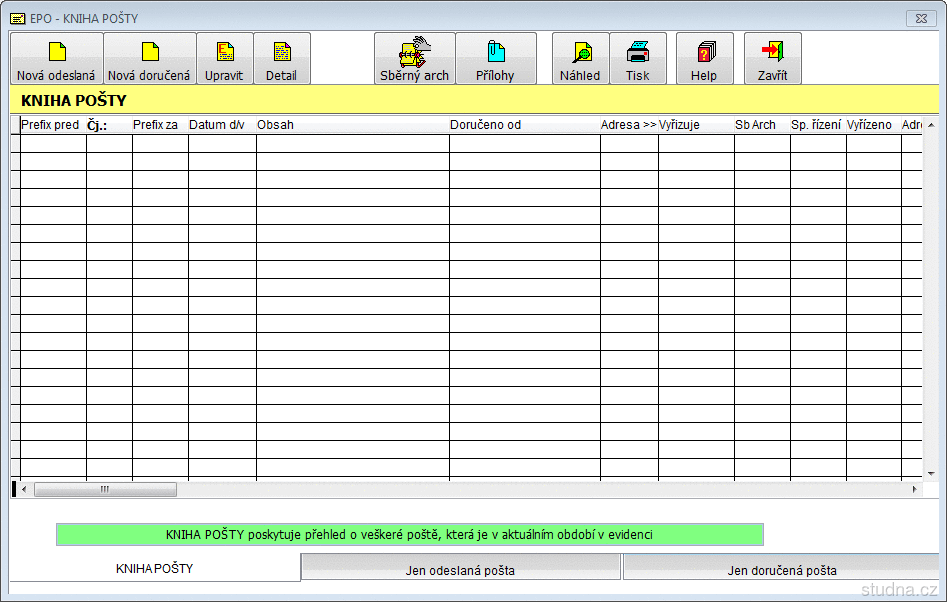Click the Vyřízeno column header
This screenshot has height=602, width=947.
(873, 125)
